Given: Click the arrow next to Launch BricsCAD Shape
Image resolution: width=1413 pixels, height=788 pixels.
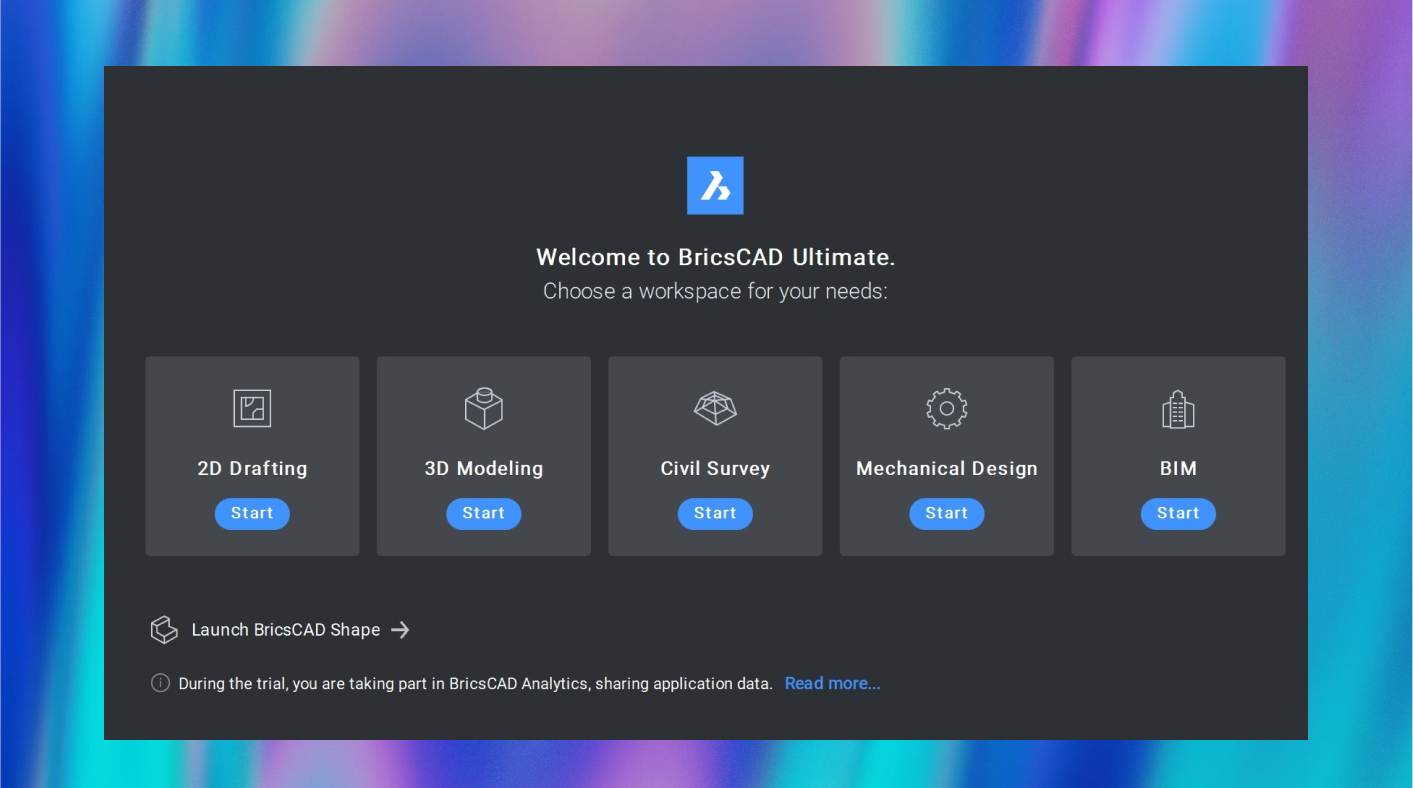Looking at the screenshot, I should click(x=400, y=630).
